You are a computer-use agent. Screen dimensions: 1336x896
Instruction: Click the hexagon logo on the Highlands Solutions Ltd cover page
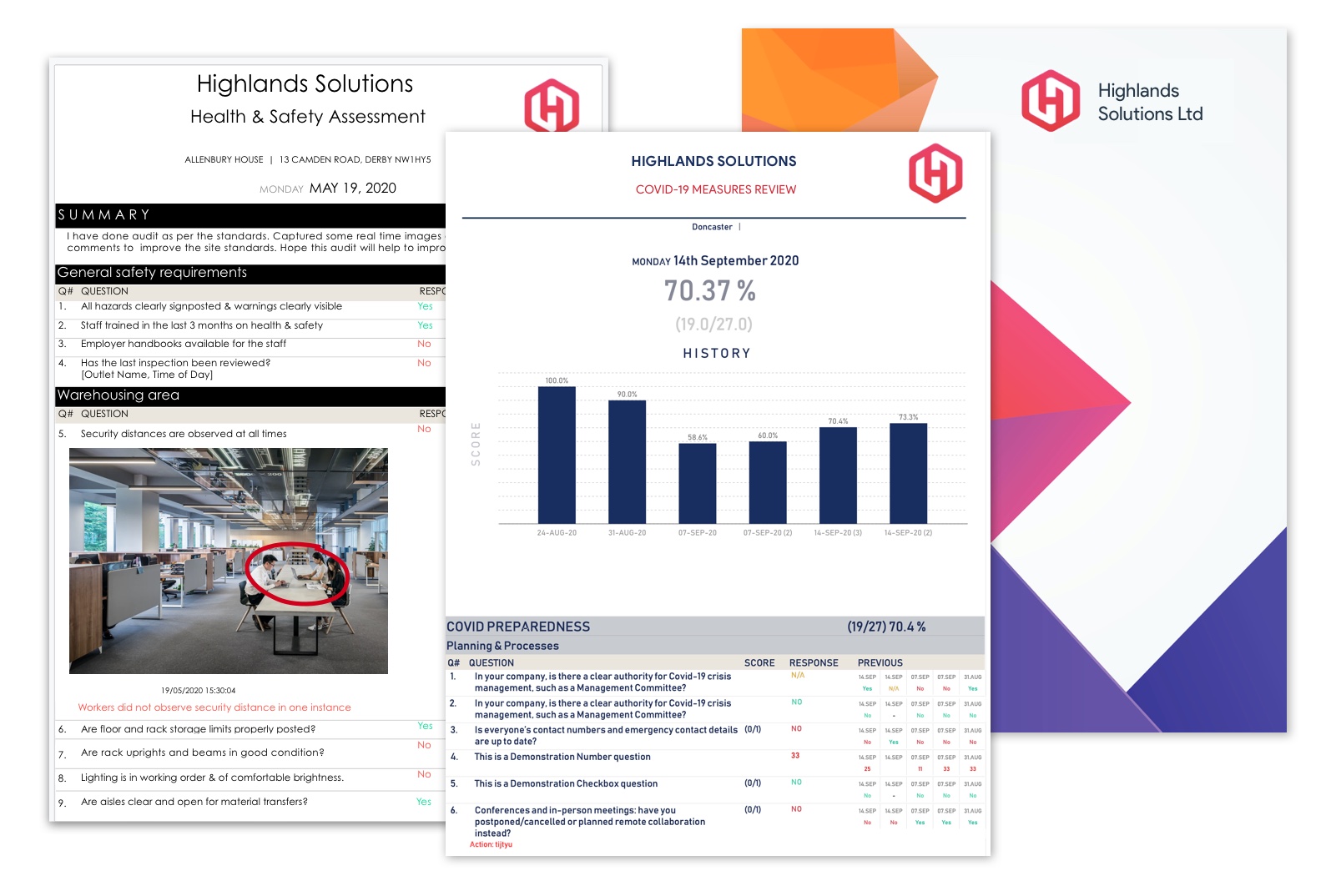coord(1051,101)
